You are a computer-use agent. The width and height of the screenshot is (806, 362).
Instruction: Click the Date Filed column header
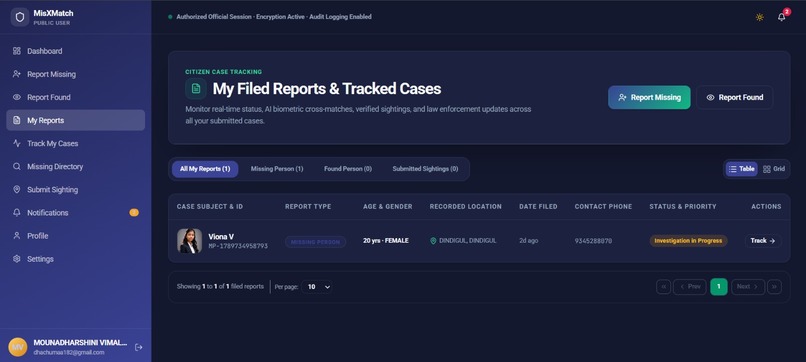[538, 206]
